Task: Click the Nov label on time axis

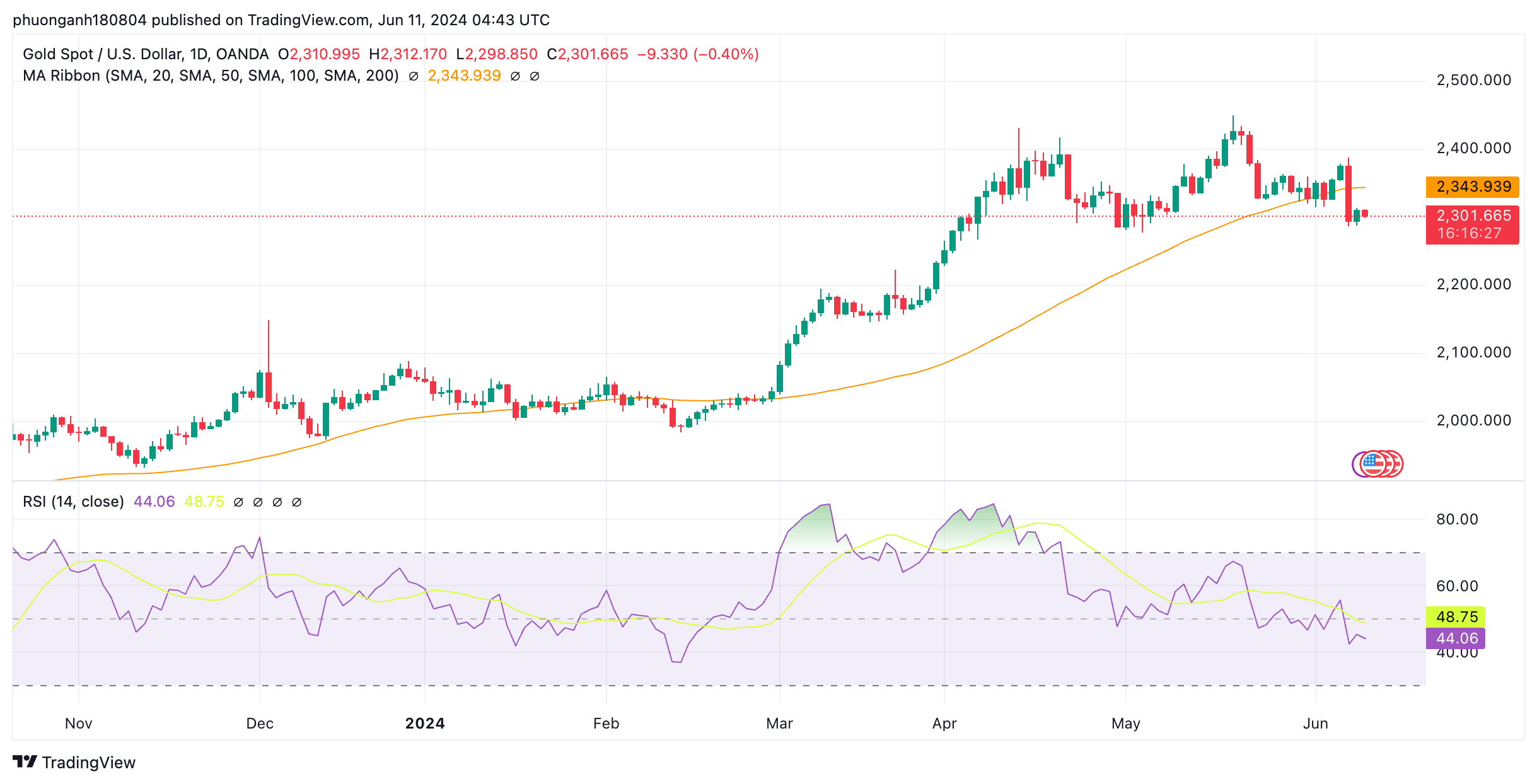Action: tap(78, 723)
